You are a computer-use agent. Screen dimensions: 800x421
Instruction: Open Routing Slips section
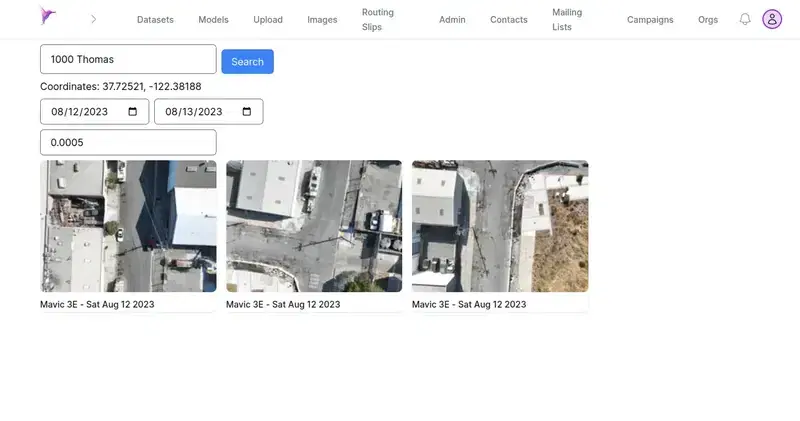[378, 20]
